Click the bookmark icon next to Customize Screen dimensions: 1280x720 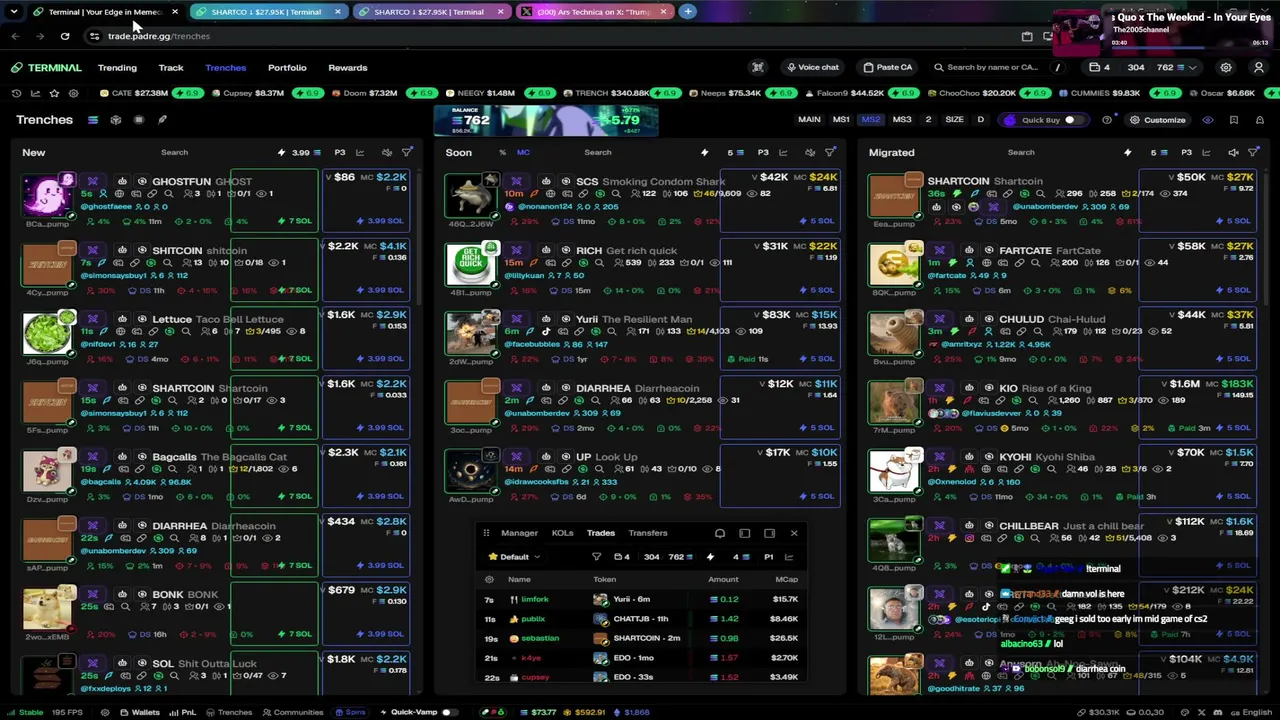(1234, 120)
